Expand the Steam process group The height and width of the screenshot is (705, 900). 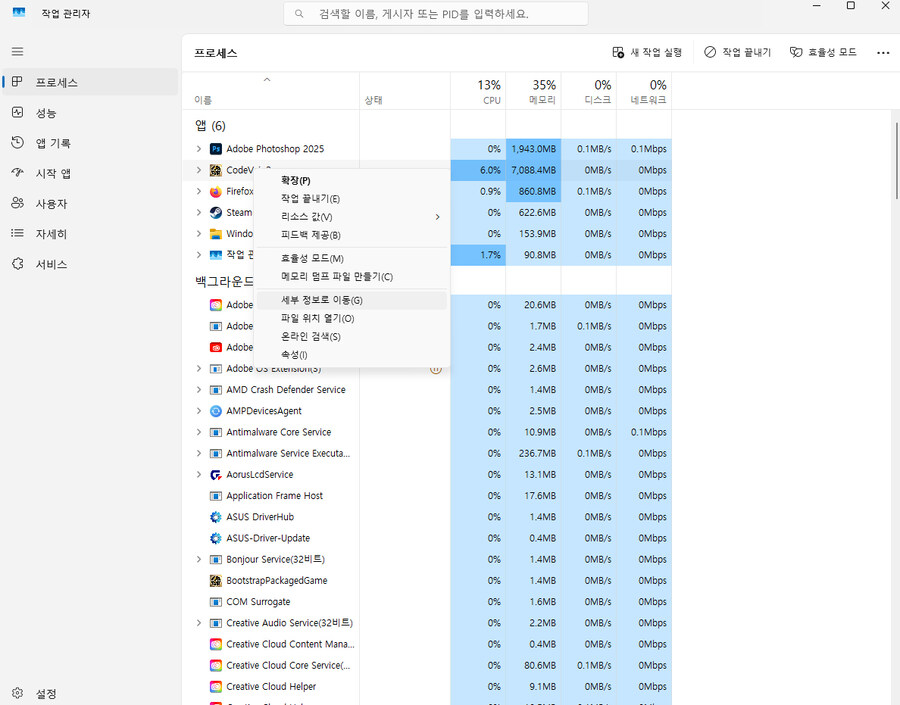click(197, 212)
